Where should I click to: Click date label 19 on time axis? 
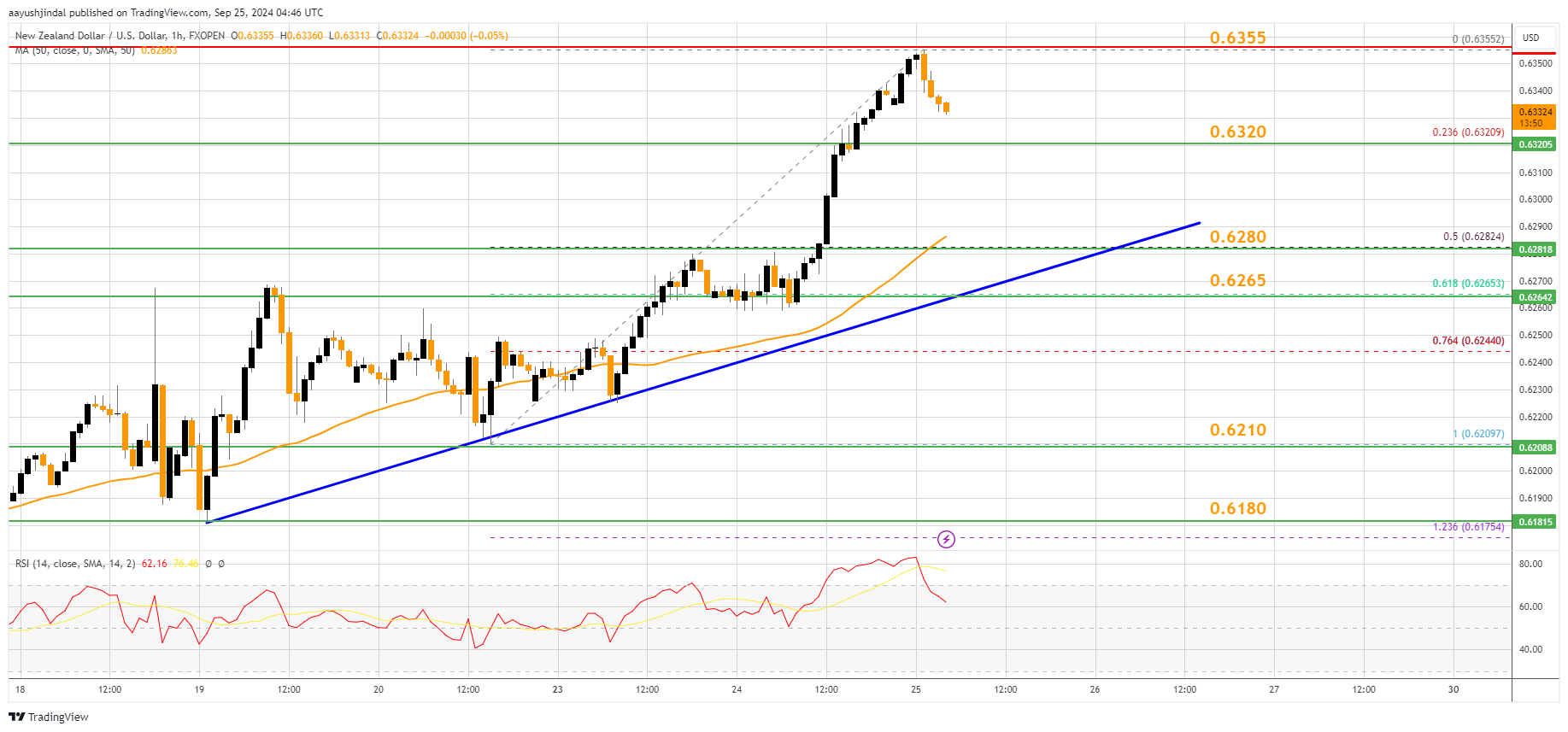pyautogui.click(x=199, y=689)
